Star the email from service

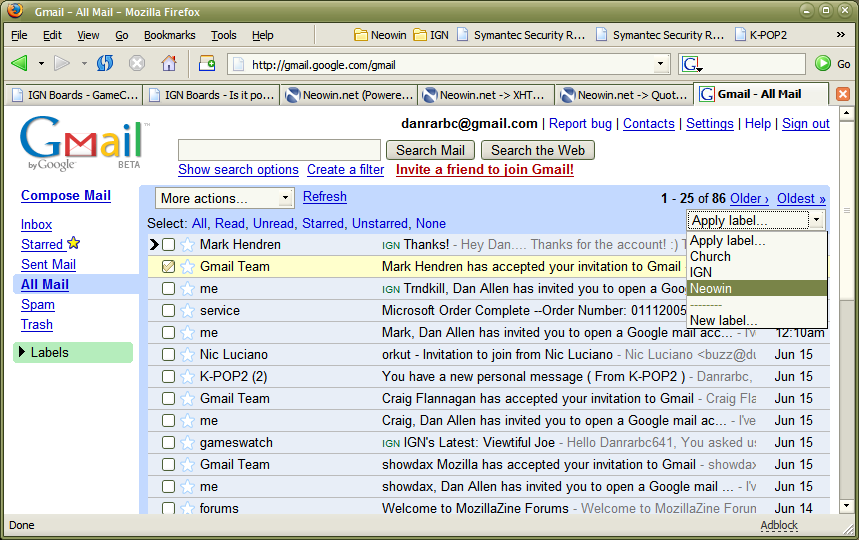pos(187,311)
